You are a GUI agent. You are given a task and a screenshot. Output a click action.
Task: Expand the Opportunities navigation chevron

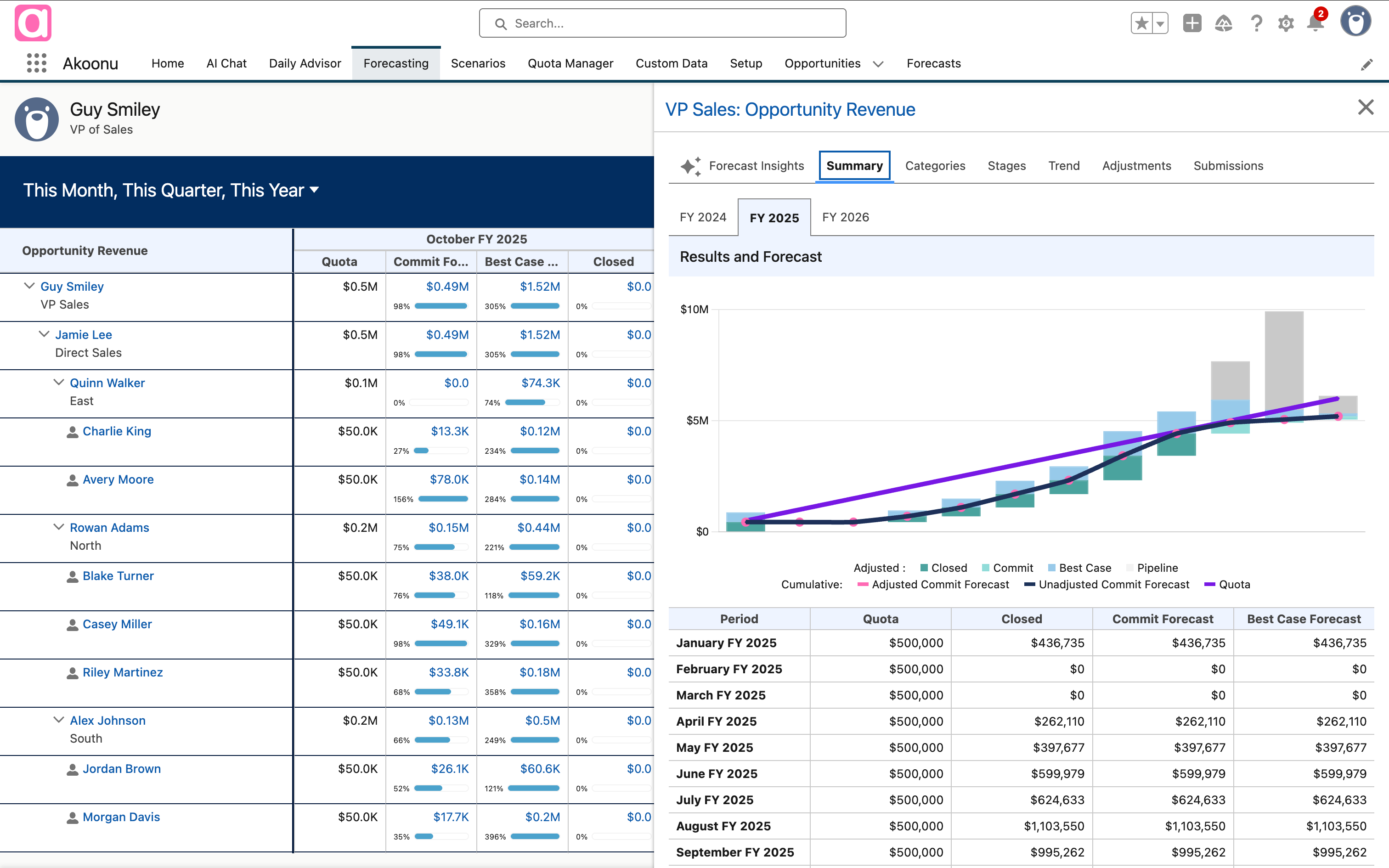pos(878,64)
